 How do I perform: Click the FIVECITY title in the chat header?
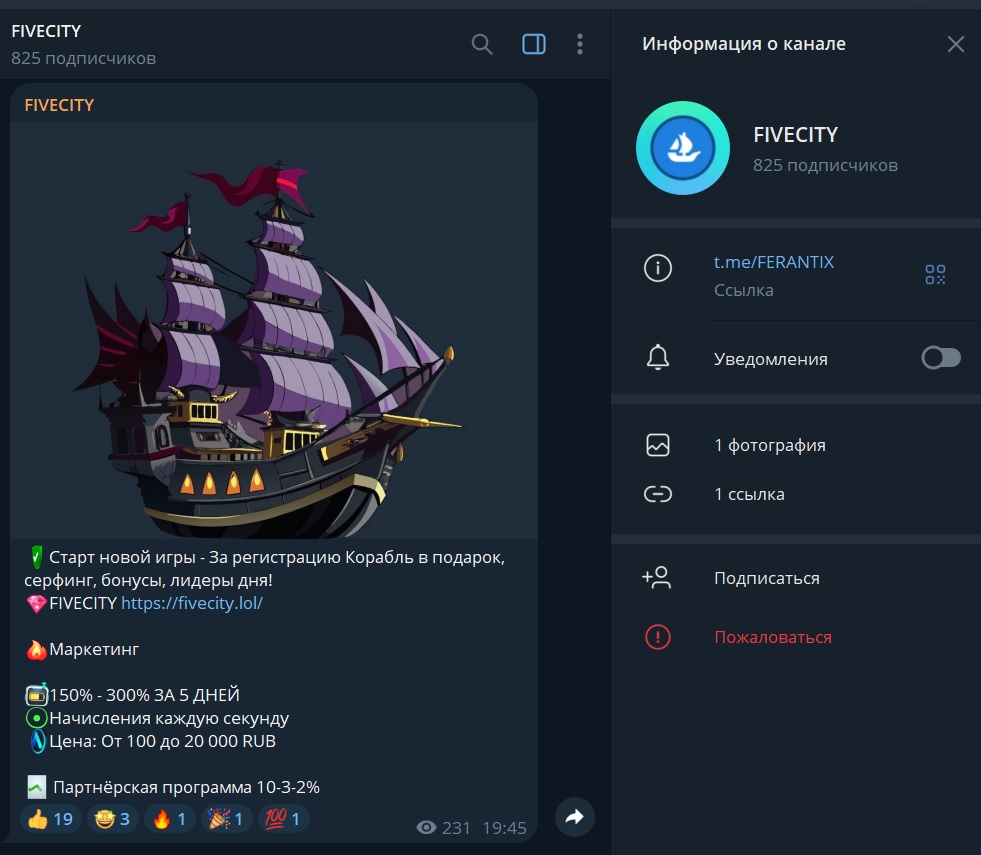click(x=46, y=31)
